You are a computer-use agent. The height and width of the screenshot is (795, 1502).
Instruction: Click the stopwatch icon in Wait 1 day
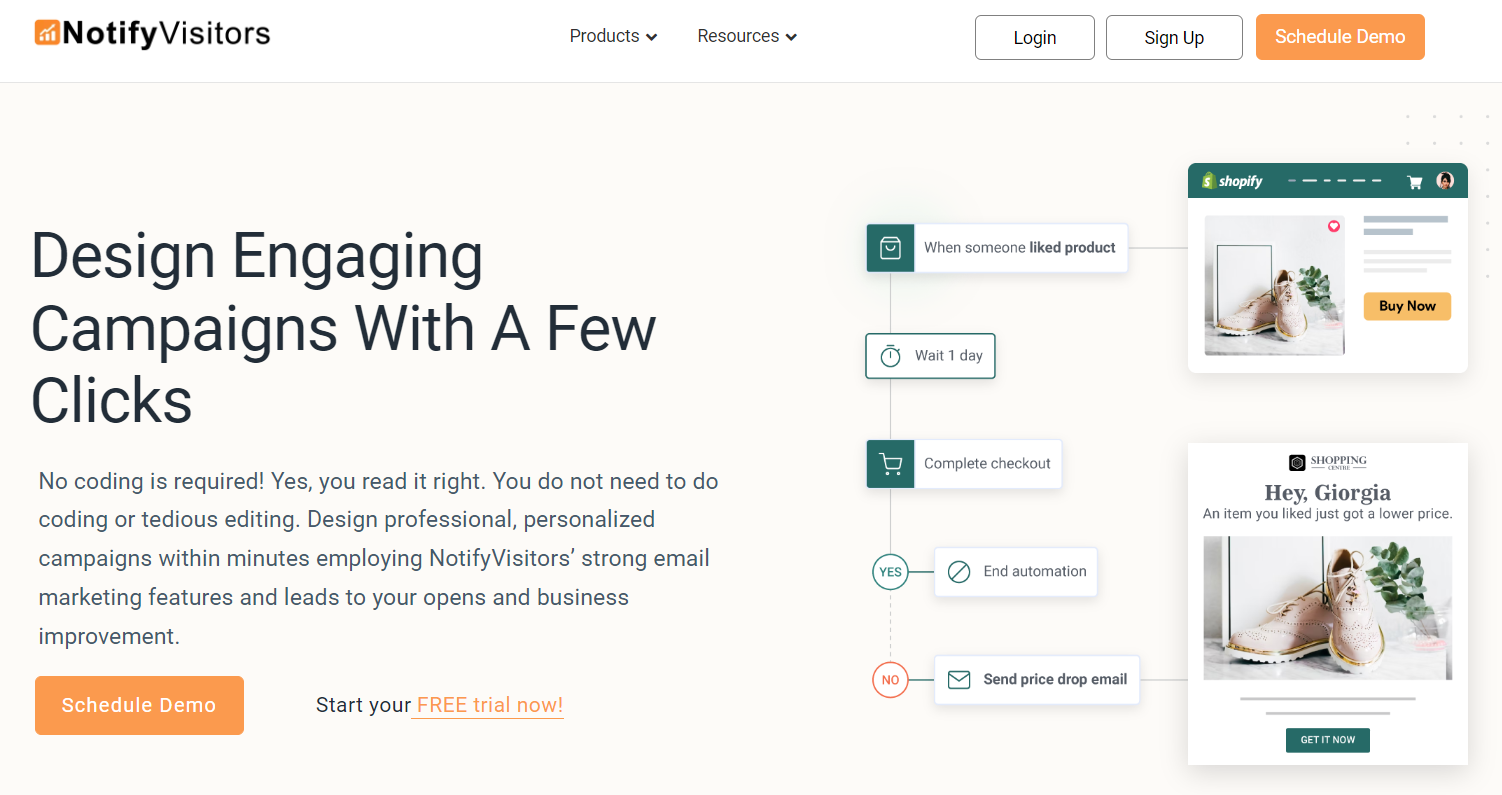(890, 356)
